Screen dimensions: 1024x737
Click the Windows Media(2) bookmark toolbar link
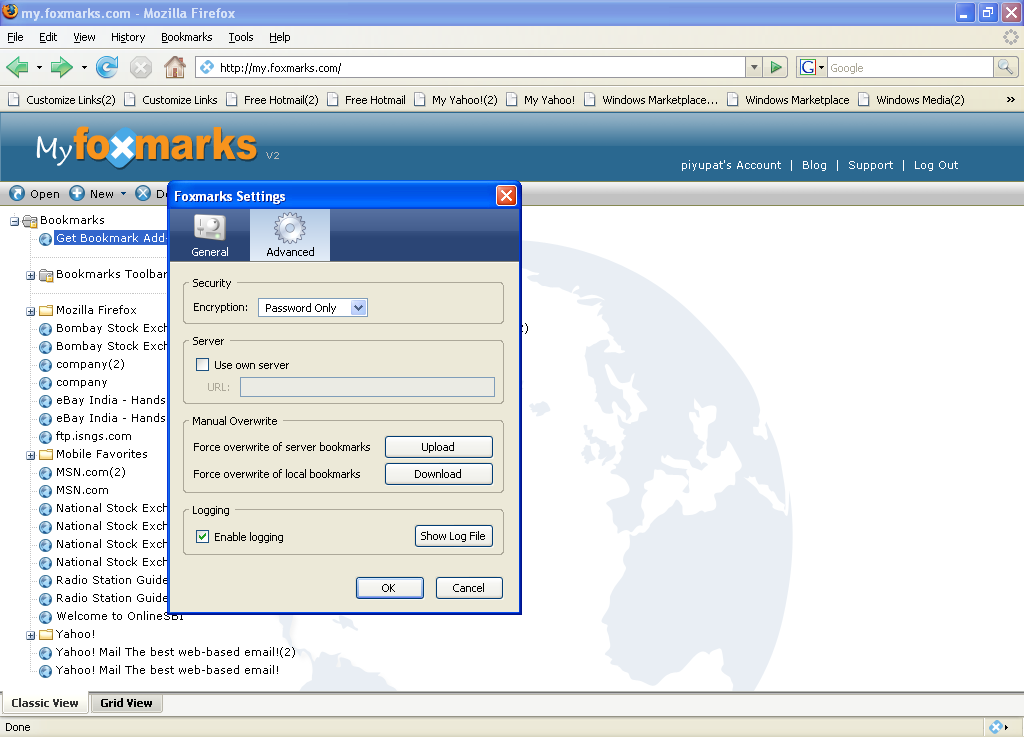912,100
